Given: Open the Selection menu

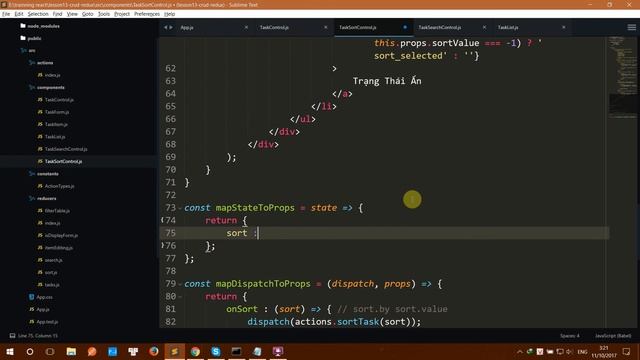Looking at the screenshot, I should pyautogui.click(x=38, y=14).
